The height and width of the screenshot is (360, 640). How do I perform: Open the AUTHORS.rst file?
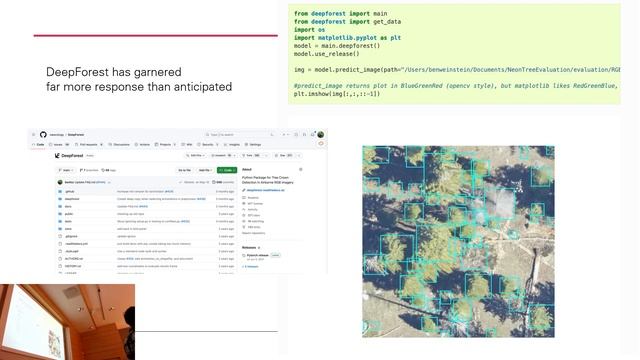[x=74, y=259]
